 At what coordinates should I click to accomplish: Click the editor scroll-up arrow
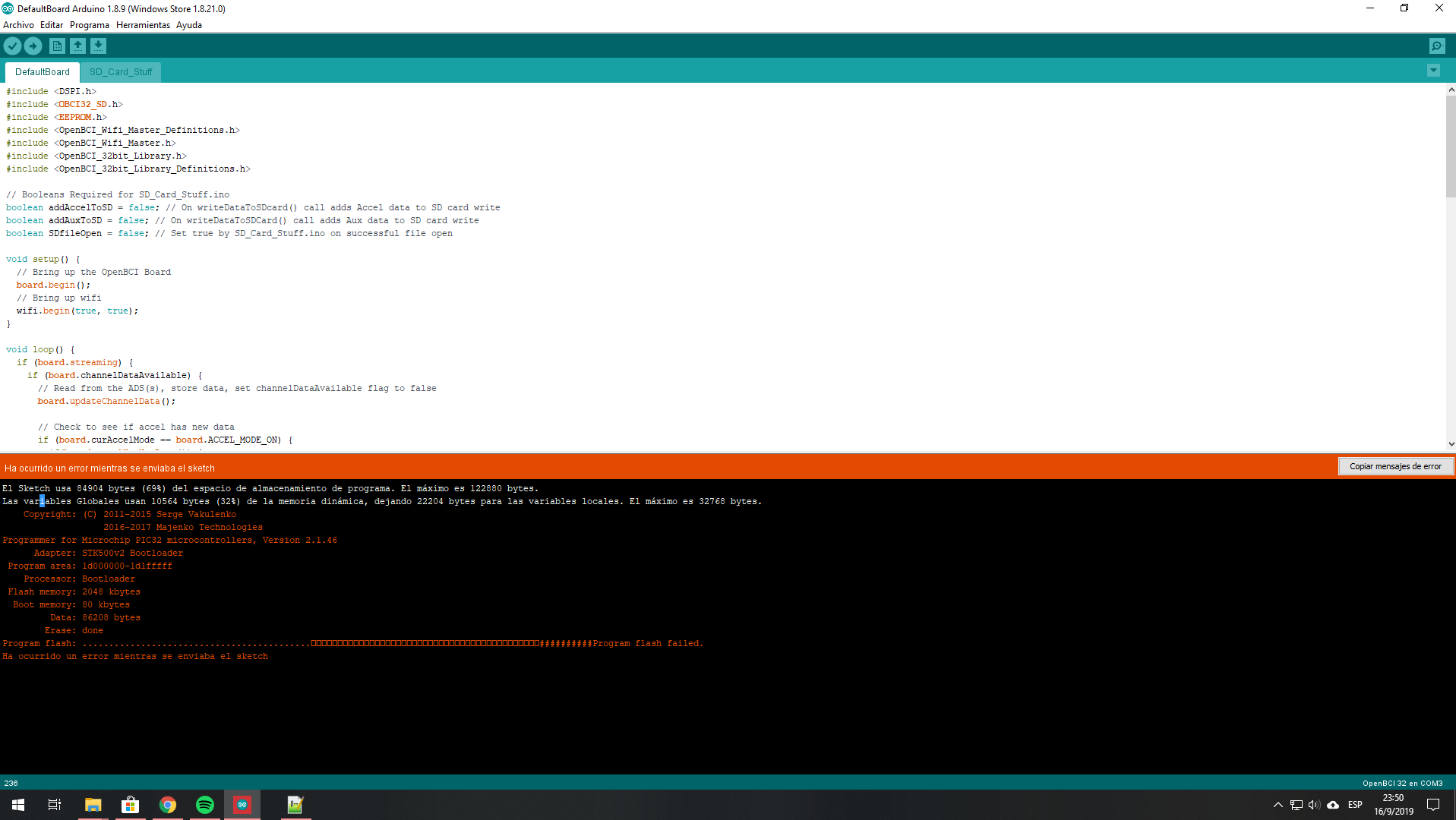(x=1451, y=90)
